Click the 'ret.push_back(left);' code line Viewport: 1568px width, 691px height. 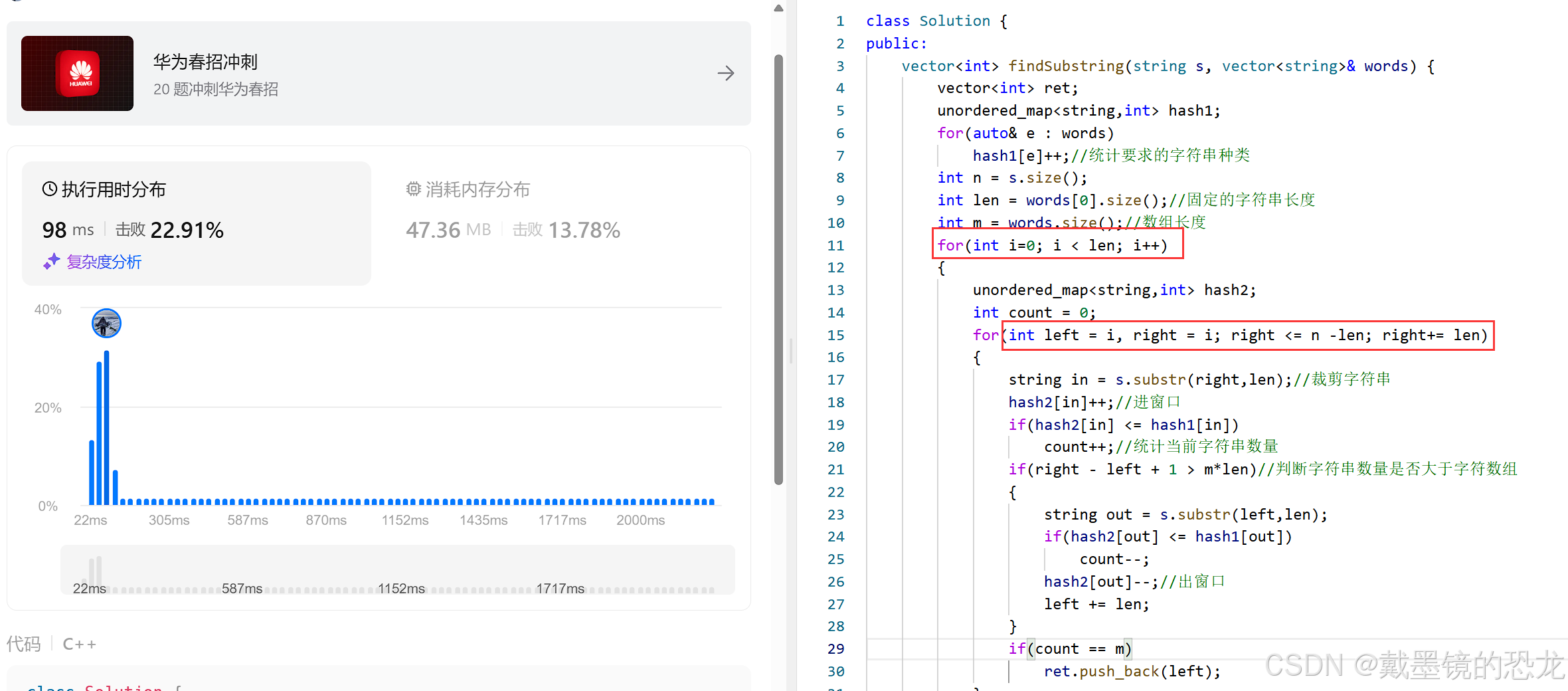pyautogui.click(x=1132, y=672)
